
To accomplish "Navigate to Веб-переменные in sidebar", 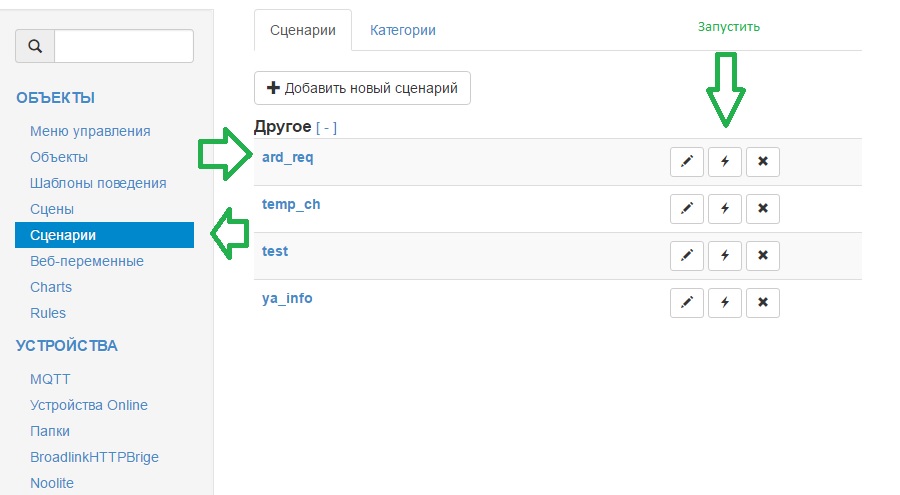I will click(87, 261).
